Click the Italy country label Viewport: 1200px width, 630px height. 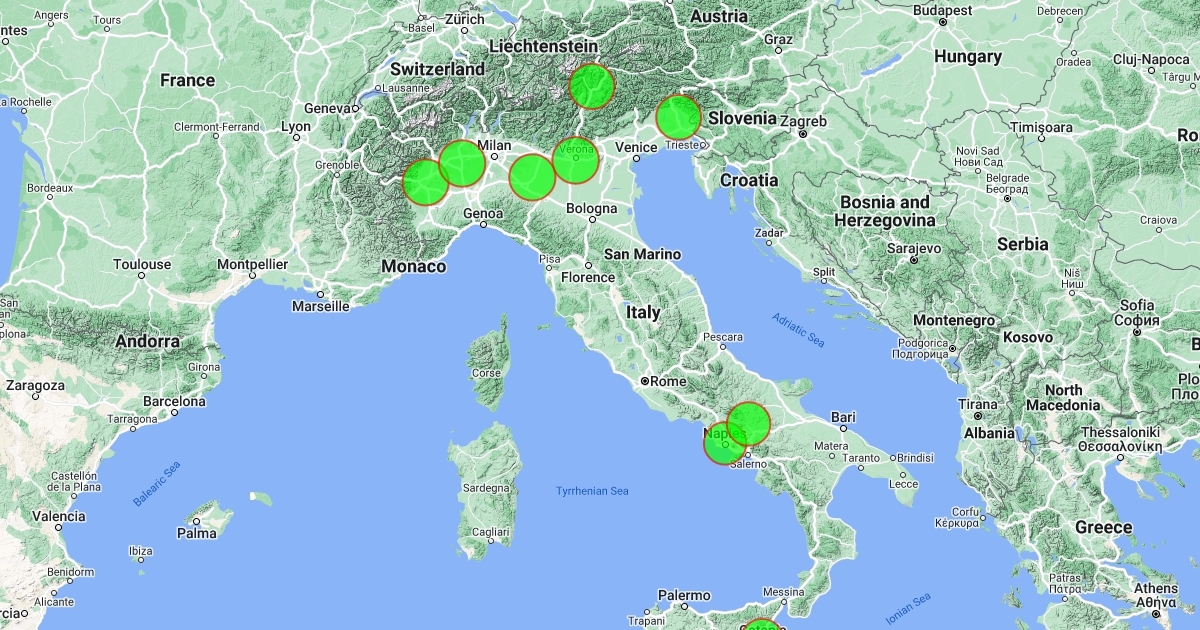click(643, 312)
